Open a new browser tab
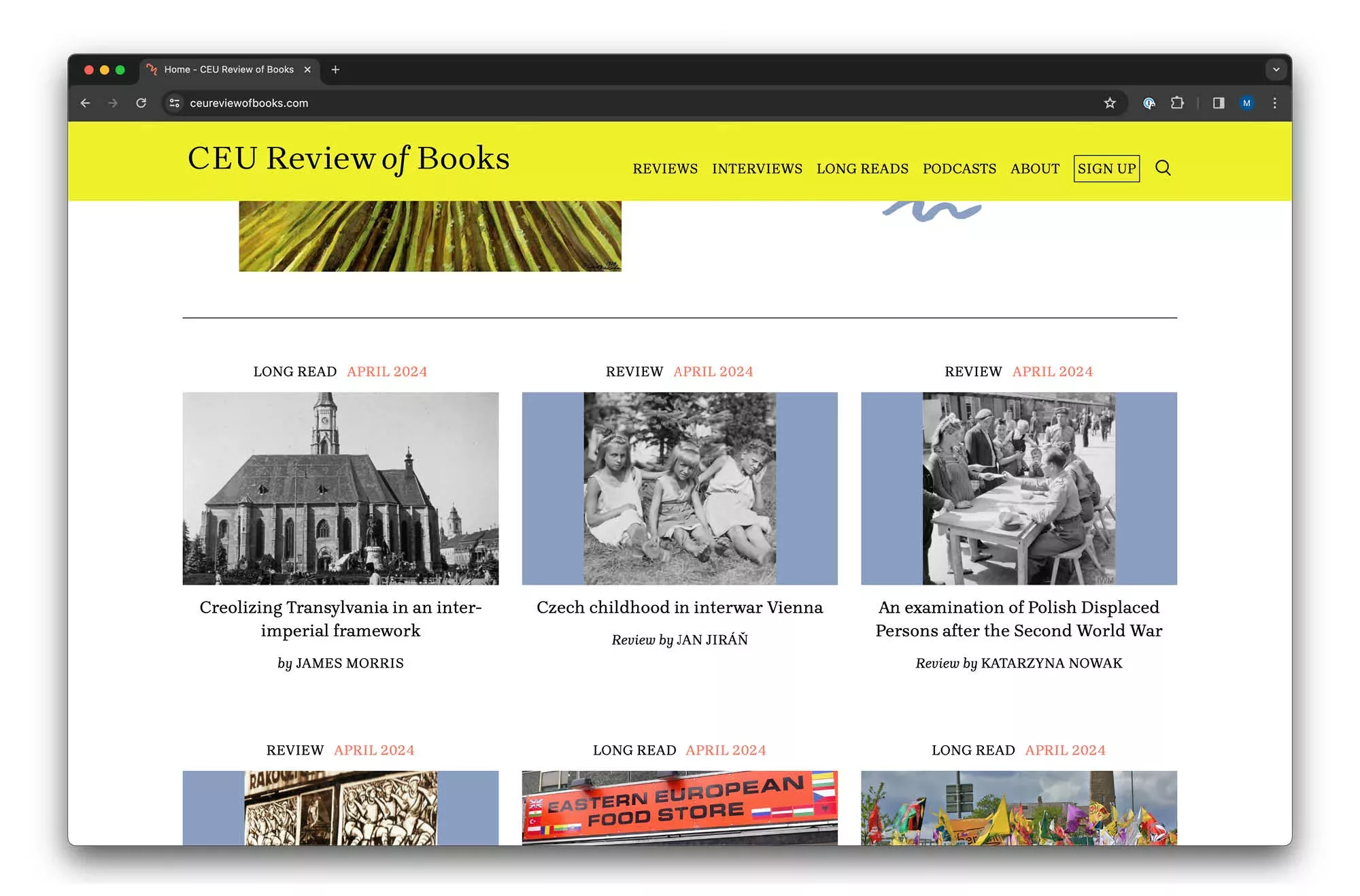Image resolution: width=1360 pixels, height=896 pixels. (x=335, y=69)
